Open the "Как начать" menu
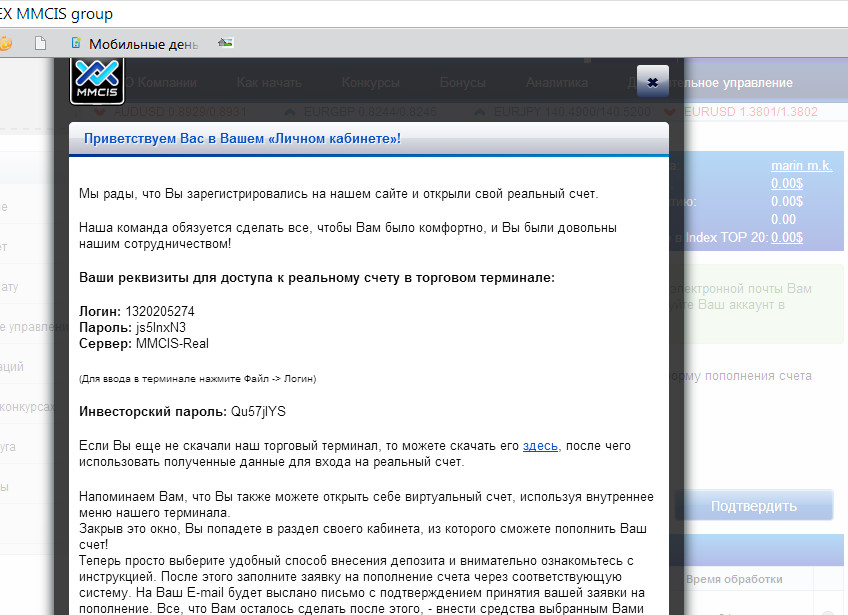Viewport: 848px width, 615px height. 269,83
